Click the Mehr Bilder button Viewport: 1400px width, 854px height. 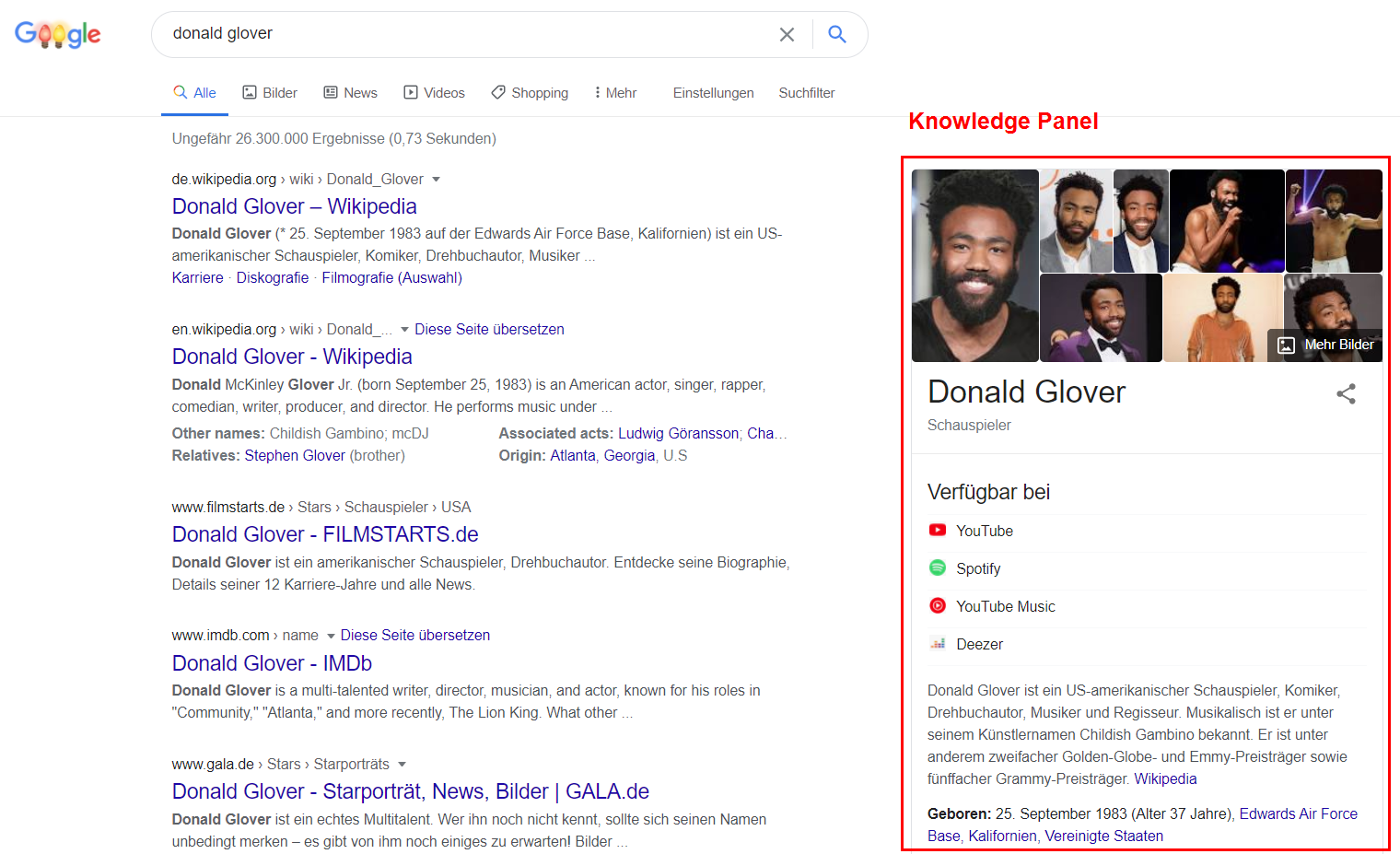(x=1324, y=345)
